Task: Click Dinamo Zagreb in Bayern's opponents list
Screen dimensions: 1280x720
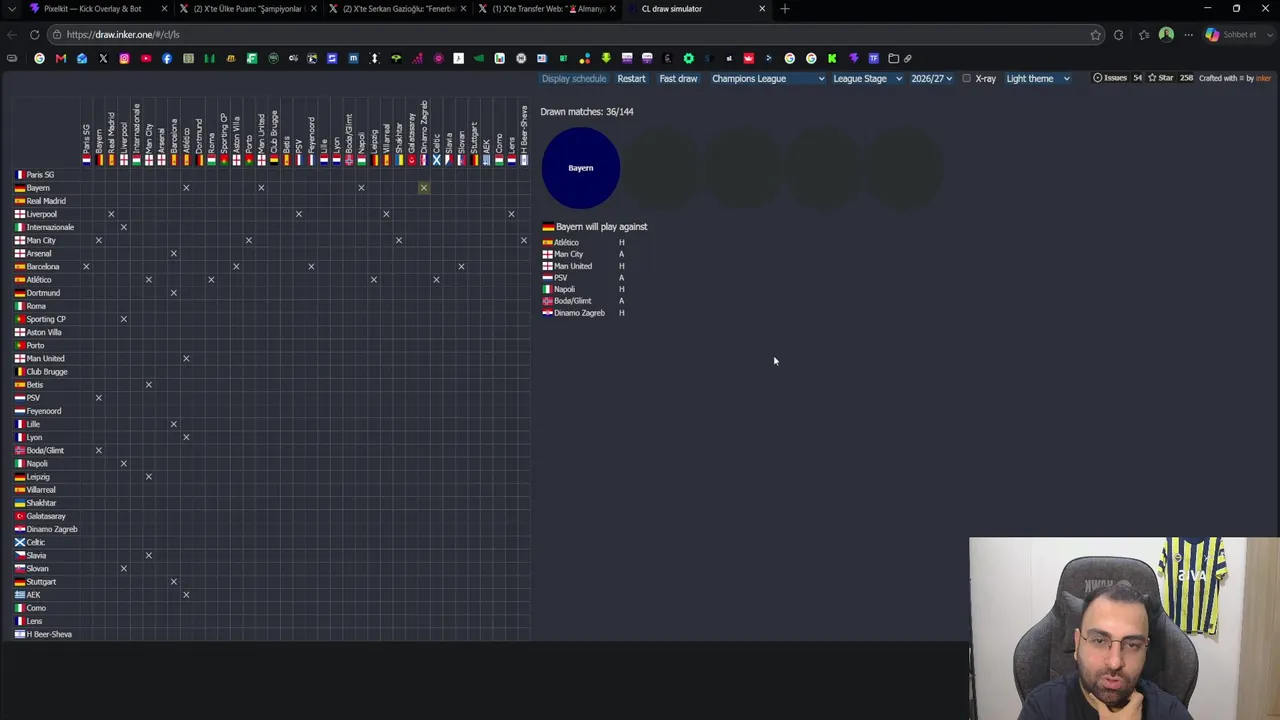Action: (x=574, y=313)
